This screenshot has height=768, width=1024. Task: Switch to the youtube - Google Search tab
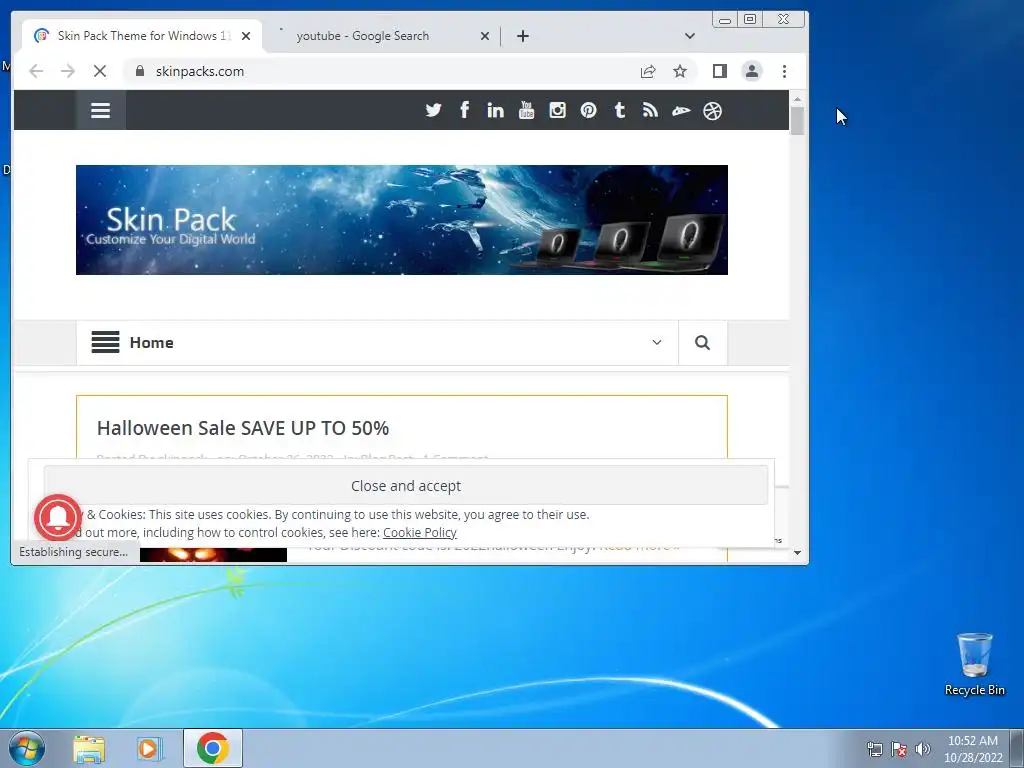[381, 36]
